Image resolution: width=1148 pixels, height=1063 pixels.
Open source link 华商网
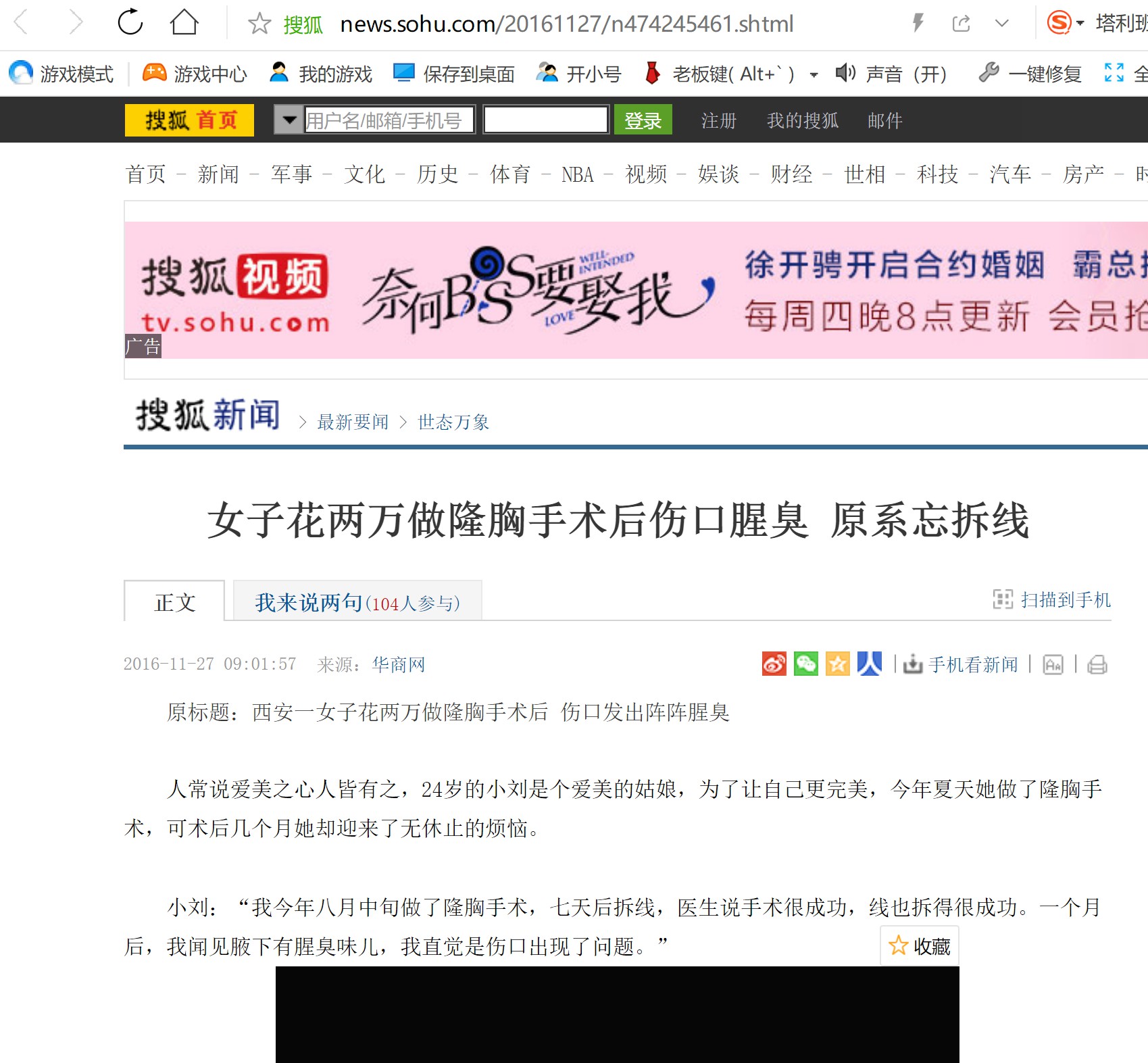[x=399, y=664]
